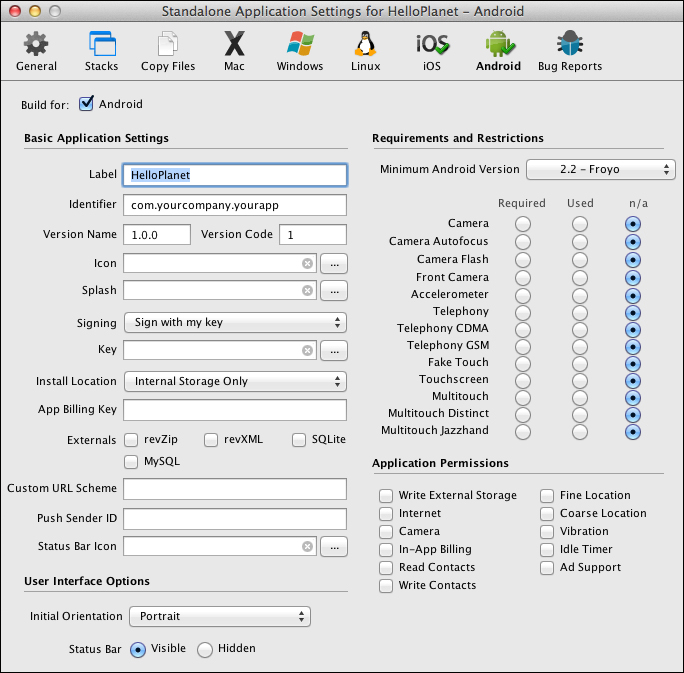This screenshot has width=684, height=673.
Task: Browse for a signing Key file
Action: [334, 351]
